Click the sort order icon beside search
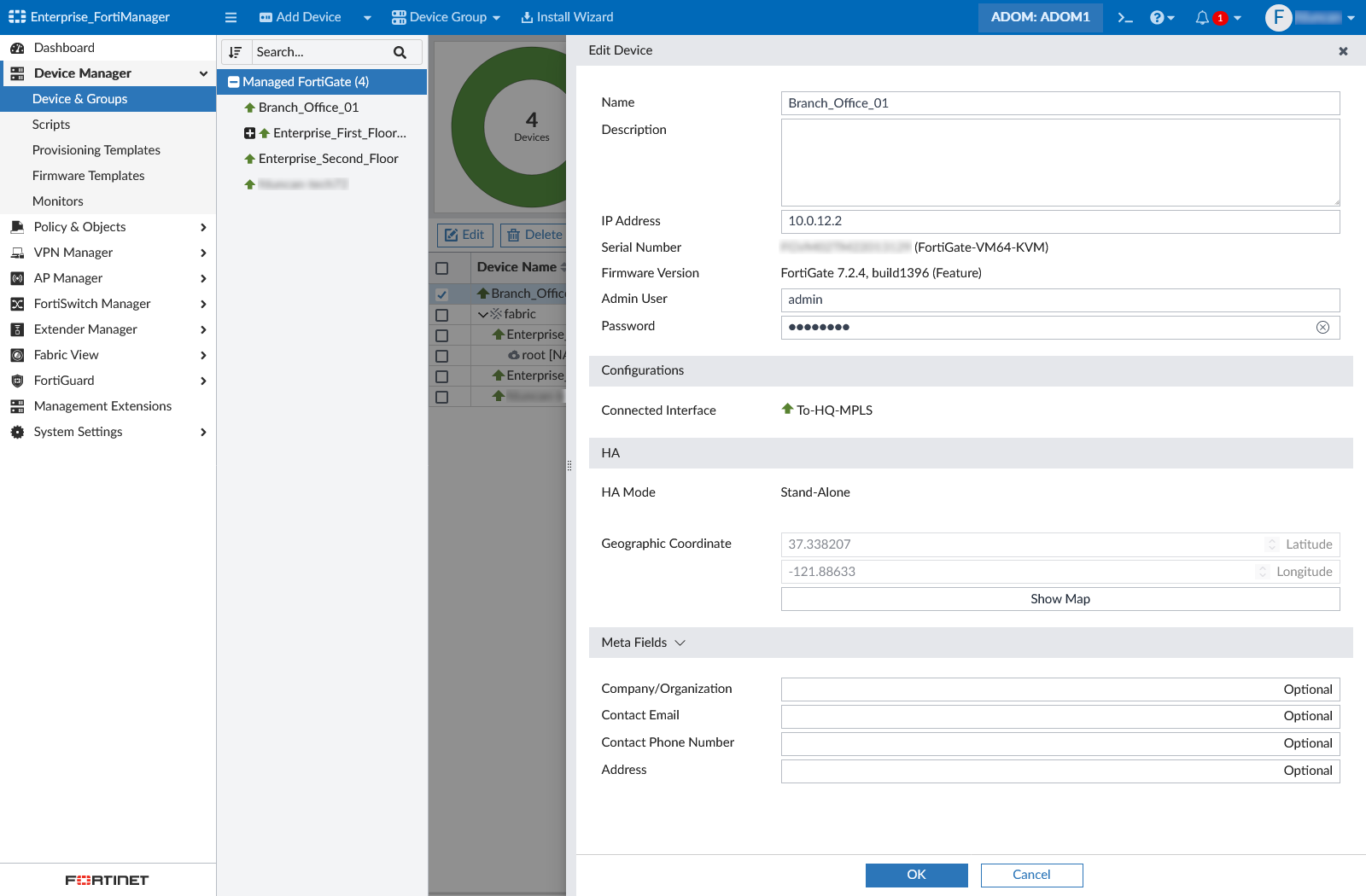Image resolution: width=1366 pixels, height=896 pixels. pos(236,52)
